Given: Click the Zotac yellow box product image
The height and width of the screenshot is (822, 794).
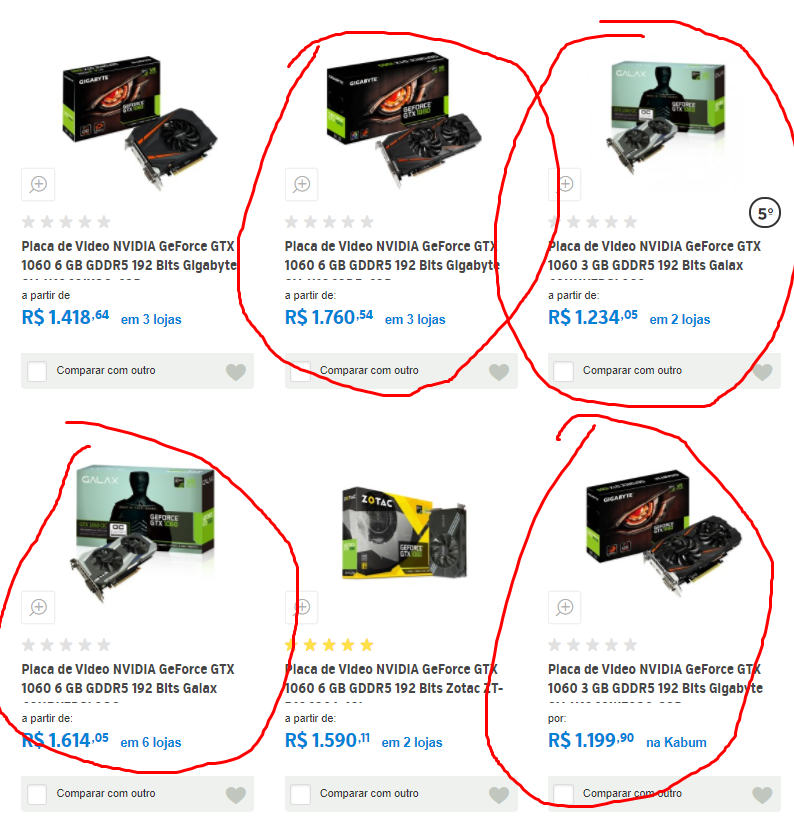Looking at the screenshot, I should point(404,532).
